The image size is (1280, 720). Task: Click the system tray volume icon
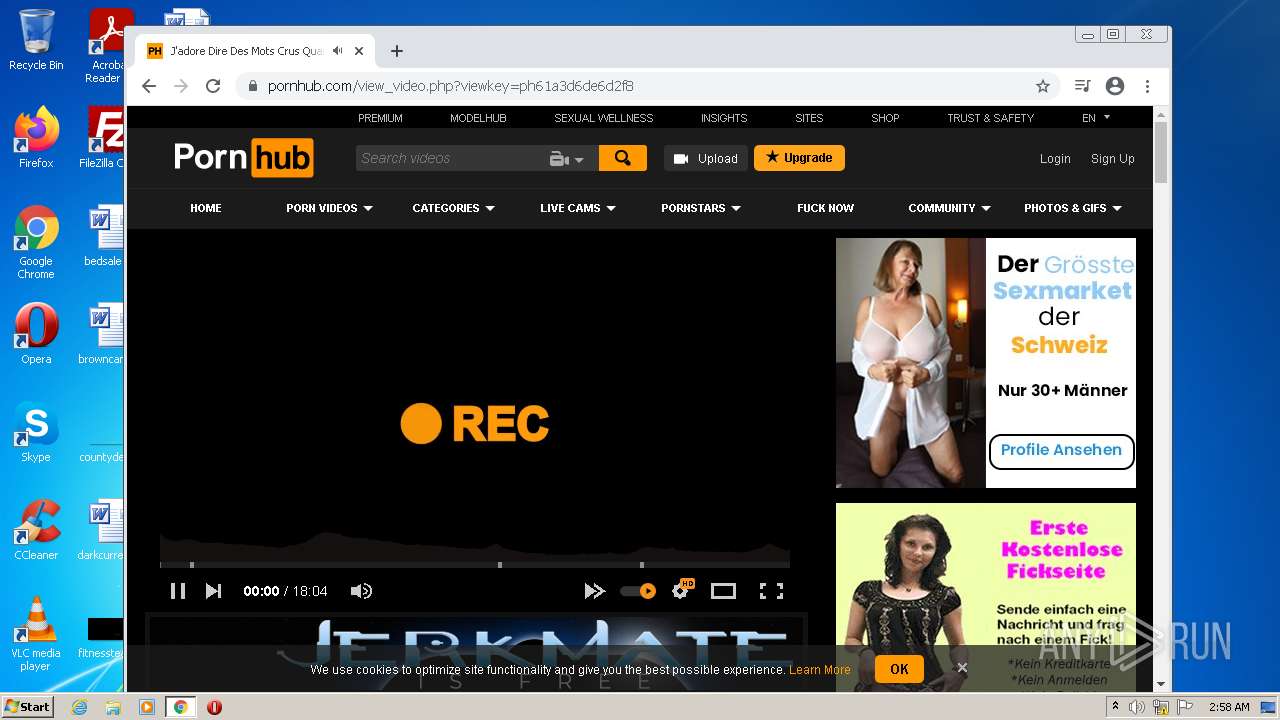click(1137, 707)
